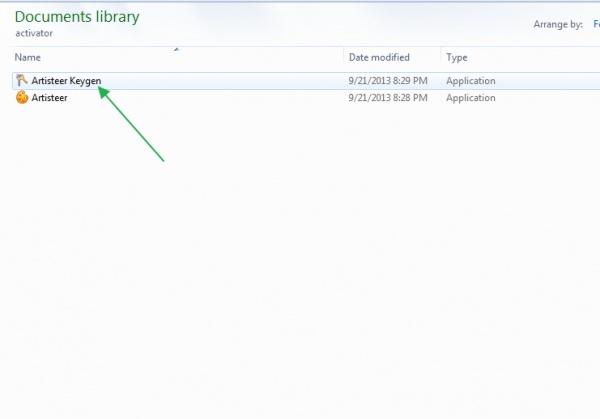Sort by the Type column header
This screenshot has height=419, width=600.
click(x=457, y=57)
